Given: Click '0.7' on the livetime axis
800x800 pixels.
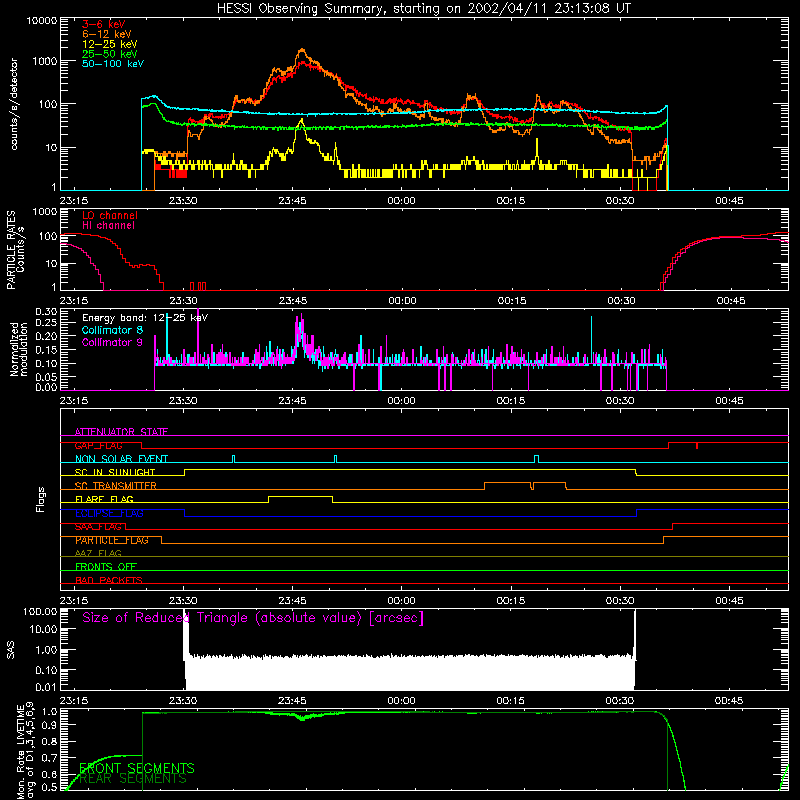Looking at the screenshot, I should [x=49, y=758].
